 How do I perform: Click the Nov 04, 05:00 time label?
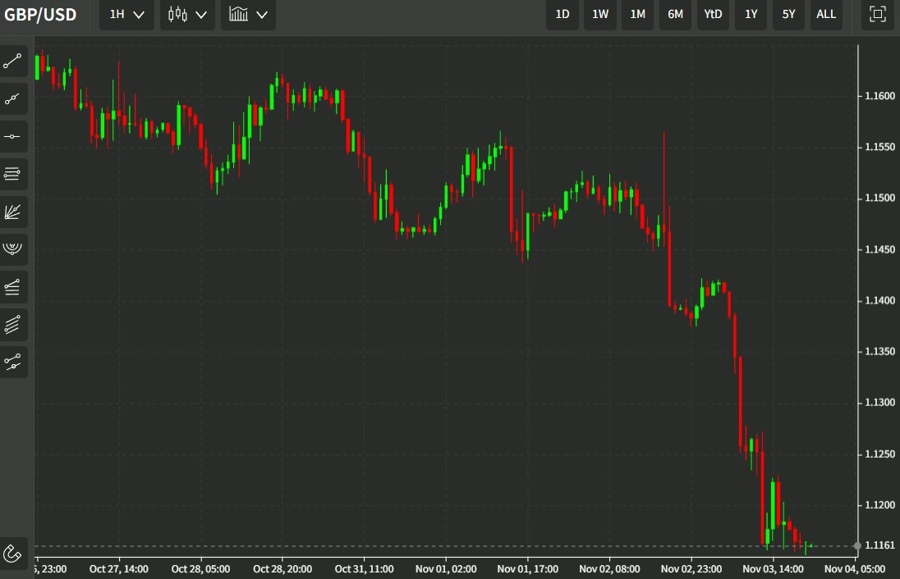point(855,569)
